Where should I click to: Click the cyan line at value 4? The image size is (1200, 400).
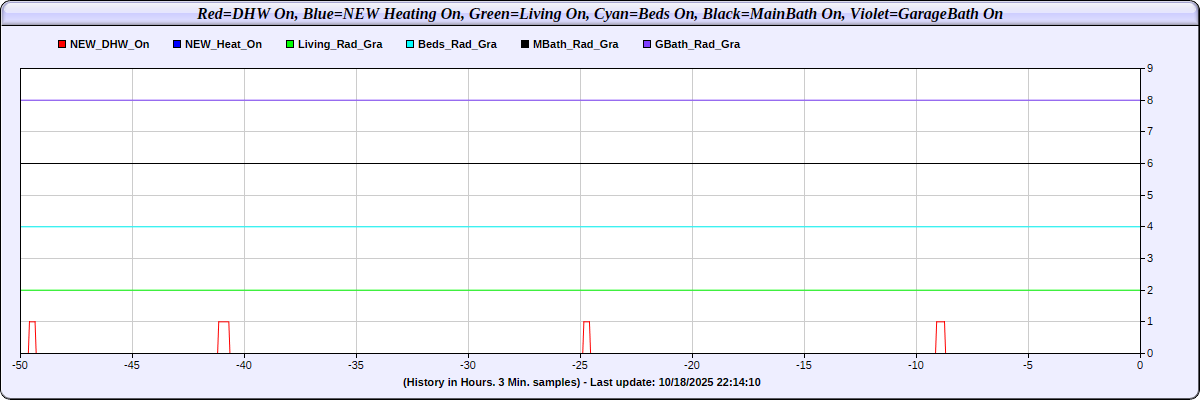tap(580, 227)
